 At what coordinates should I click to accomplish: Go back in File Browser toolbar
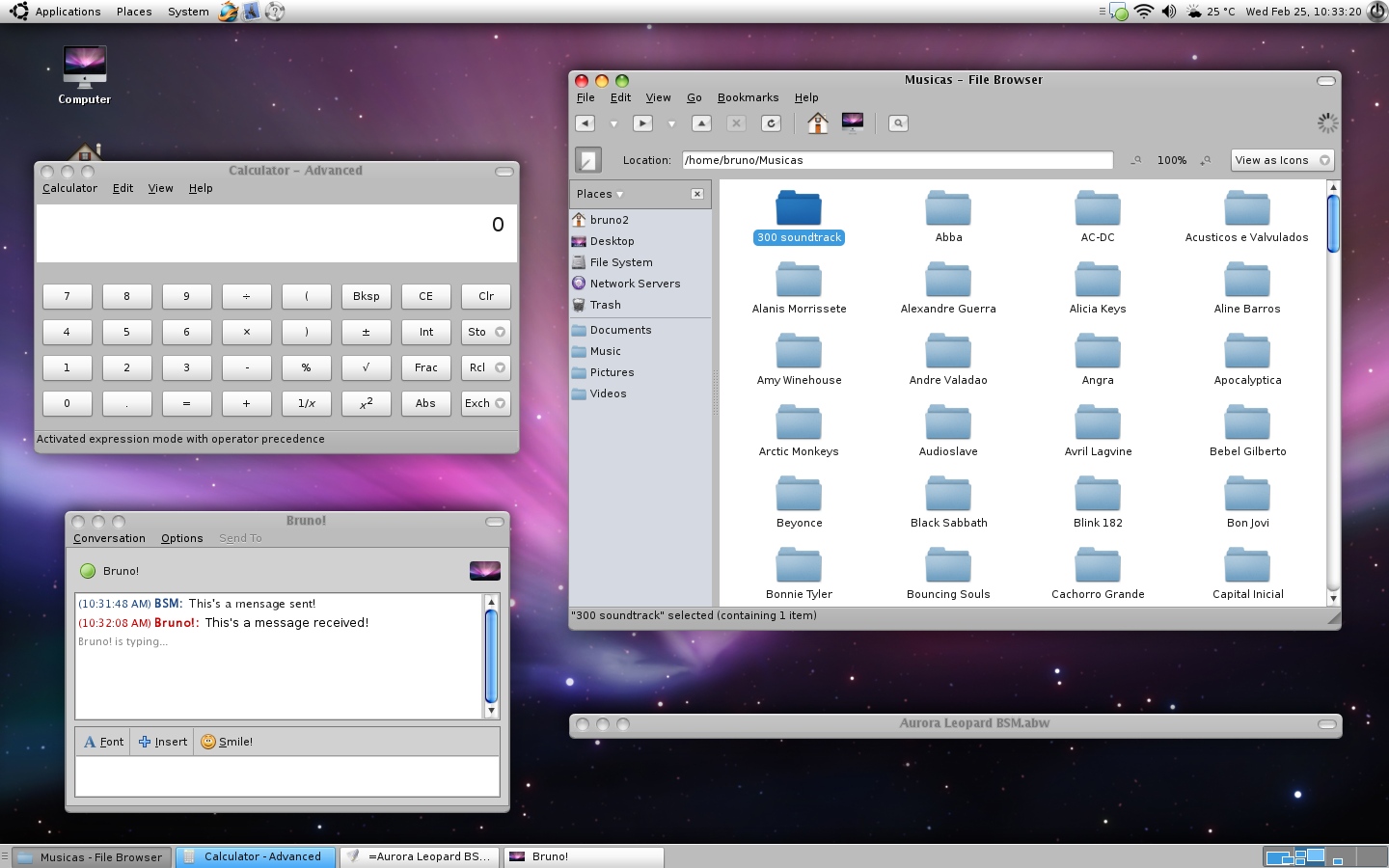[x=585, y=123]
